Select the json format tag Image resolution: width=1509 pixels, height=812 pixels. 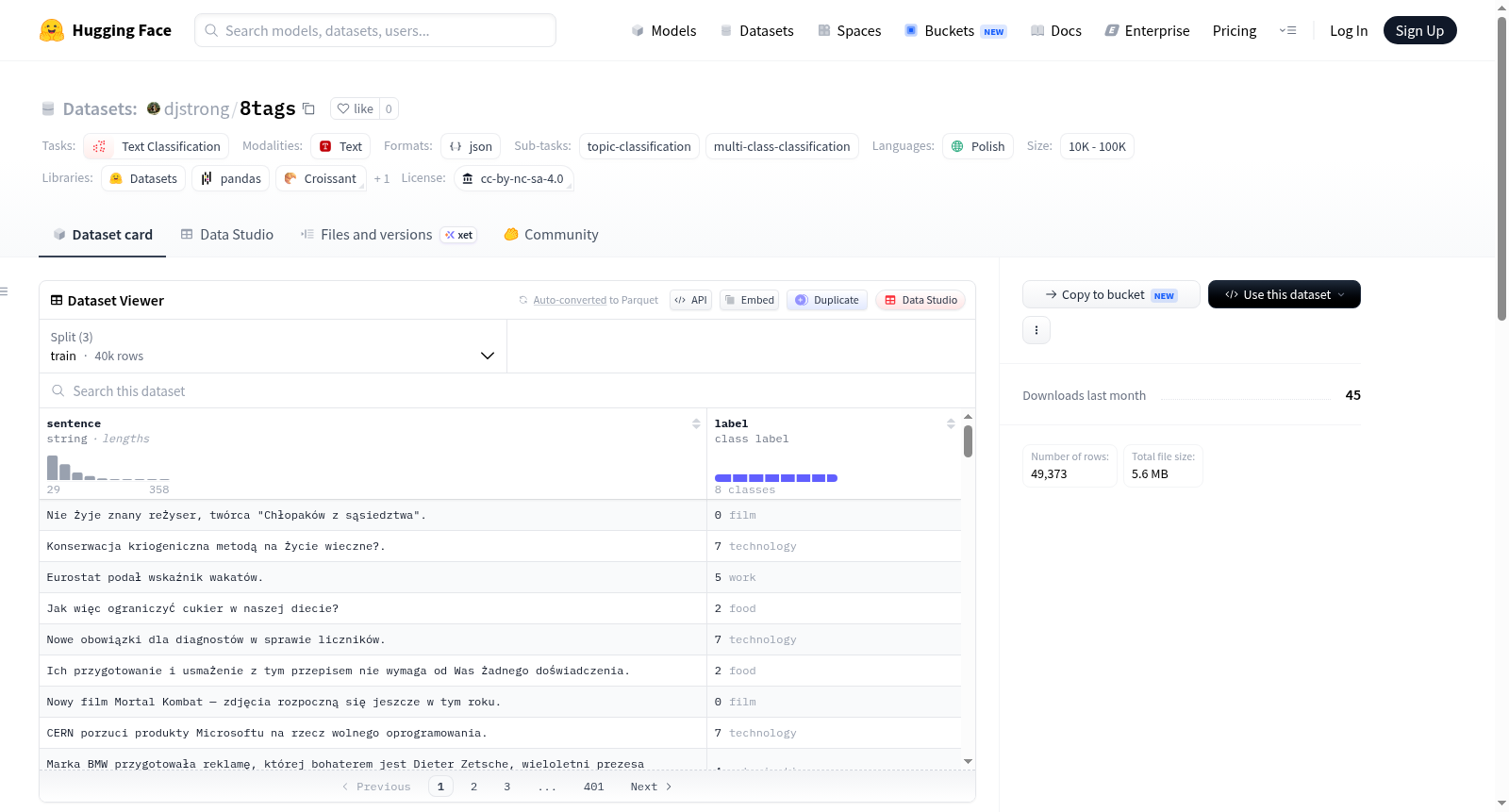coord(471,146)
